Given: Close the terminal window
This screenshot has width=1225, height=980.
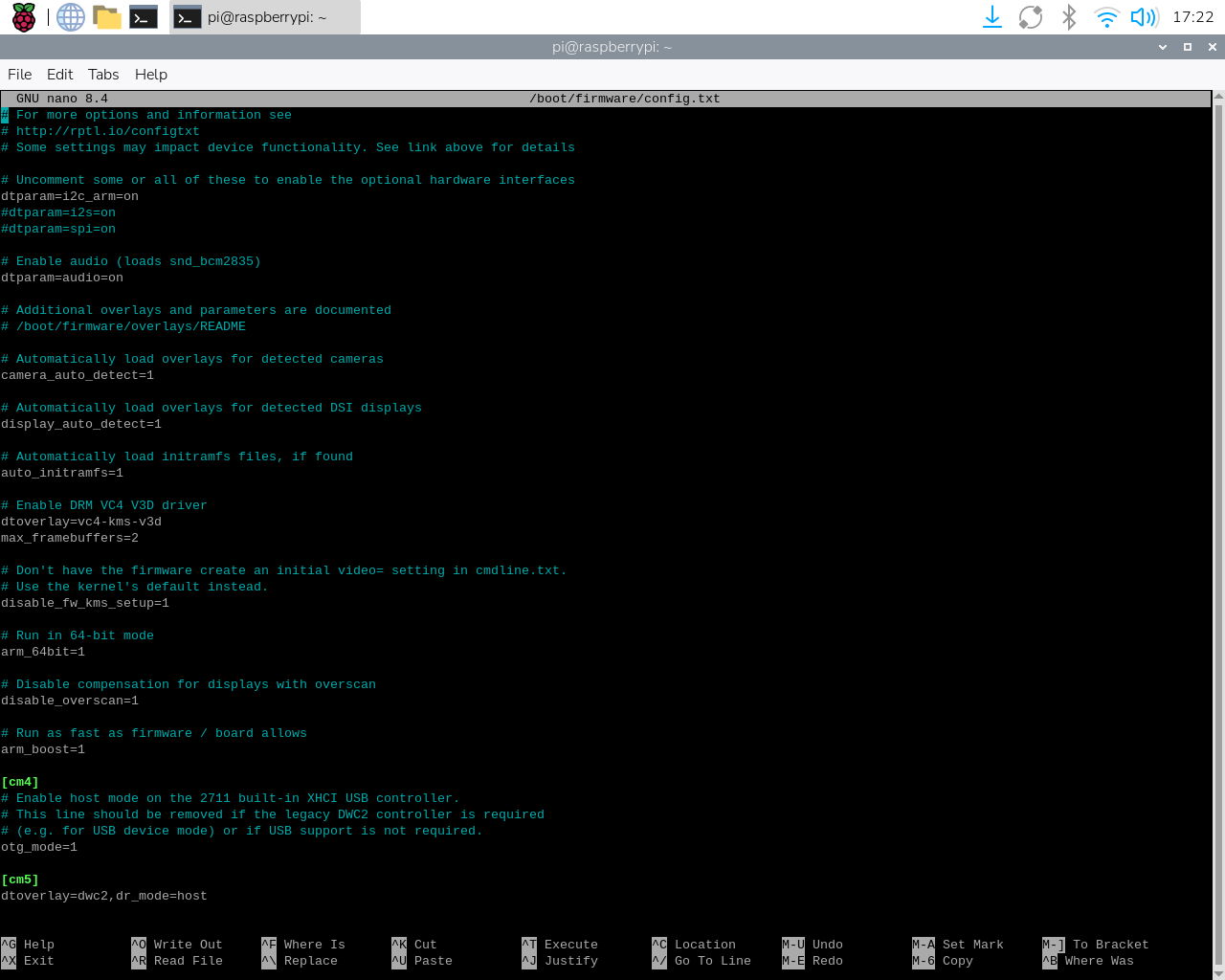Looking at the screenshot, I should pyautogui.click(x=1213, y=47).
